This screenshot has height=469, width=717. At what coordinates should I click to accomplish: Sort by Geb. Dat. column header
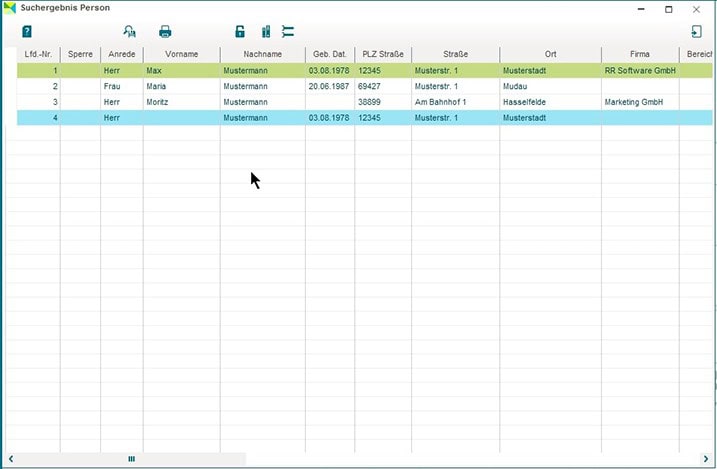330,54
